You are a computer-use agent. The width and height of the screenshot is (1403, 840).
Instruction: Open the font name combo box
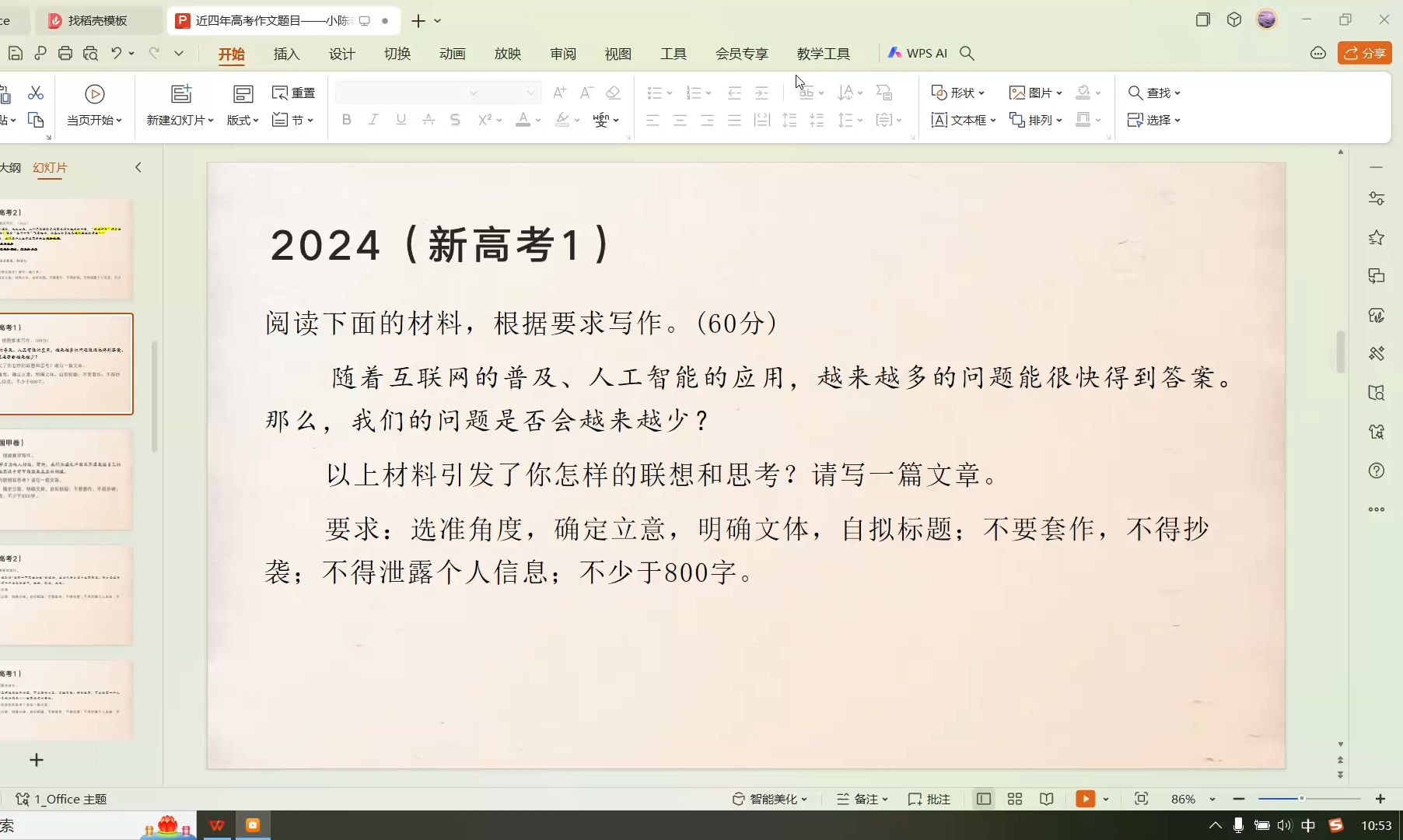pos(410,93)
